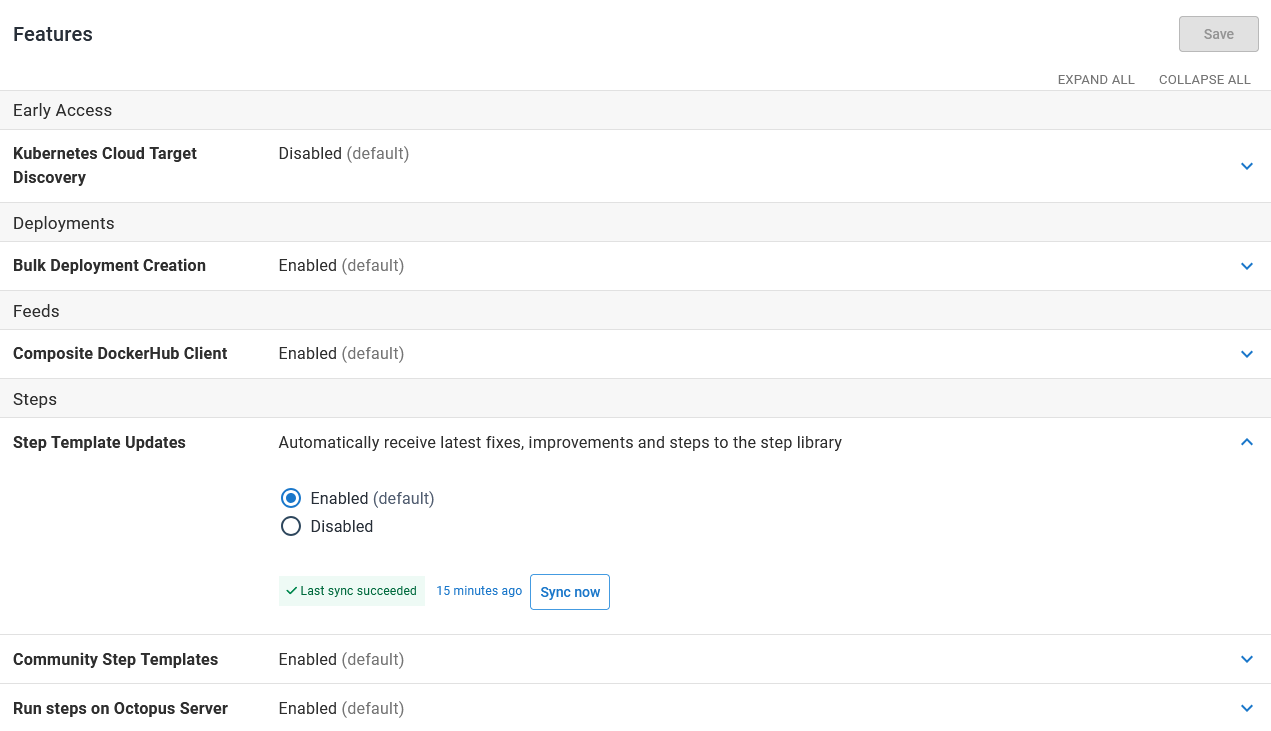Click the Save button
This screenshot has height=731, width=1271.
click(x=1219, y=34)
